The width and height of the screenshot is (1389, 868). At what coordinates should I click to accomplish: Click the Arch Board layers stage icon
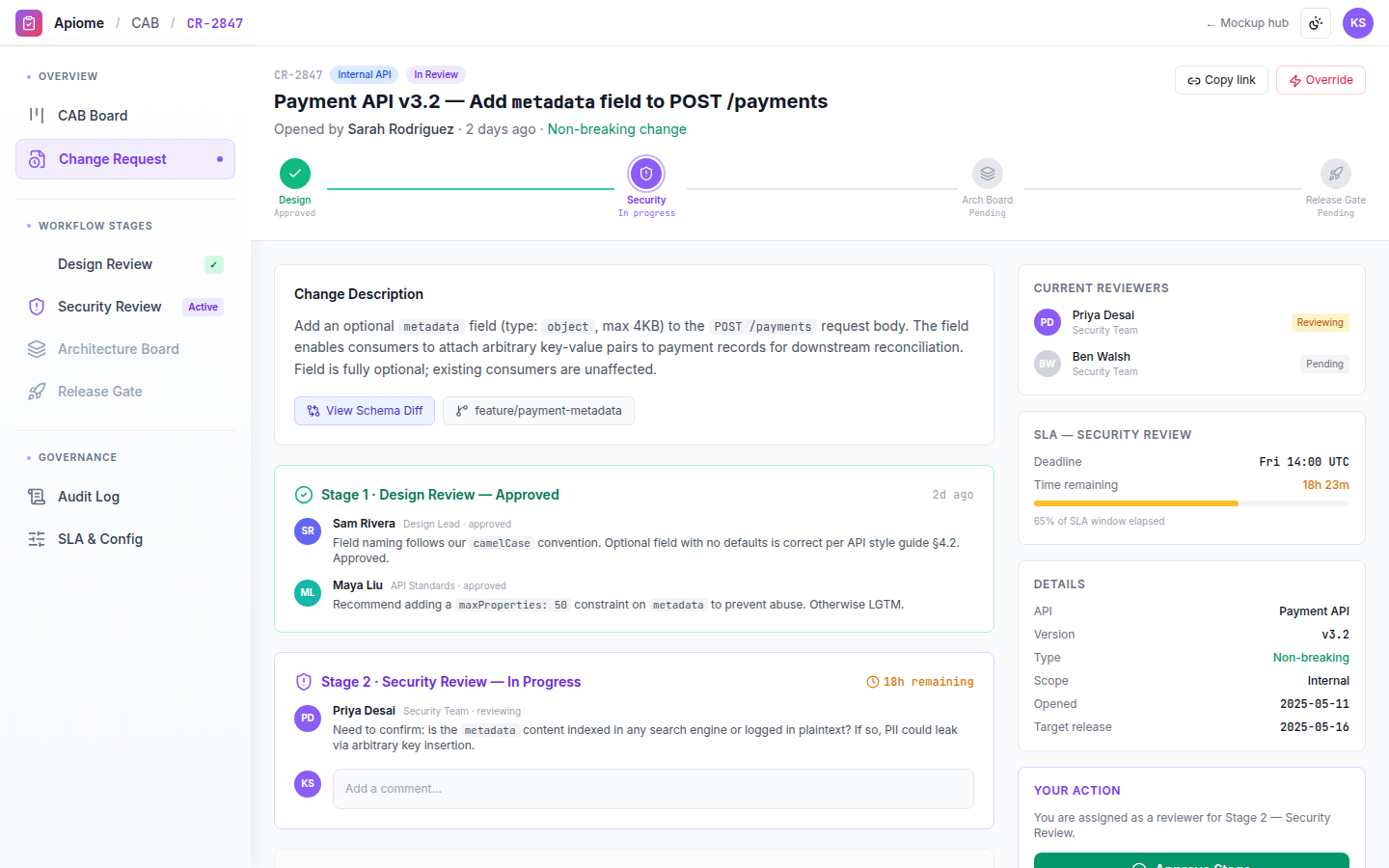(988, 174)
